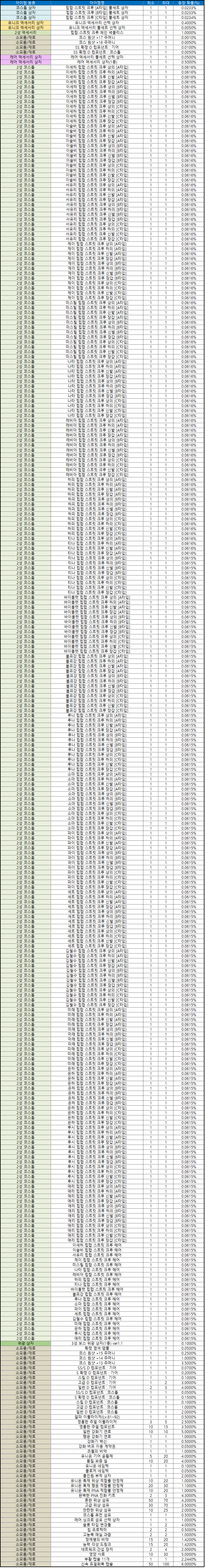Click 티나 힙합 스트릿 크루 상의 [A타입]

coord(98,538)
